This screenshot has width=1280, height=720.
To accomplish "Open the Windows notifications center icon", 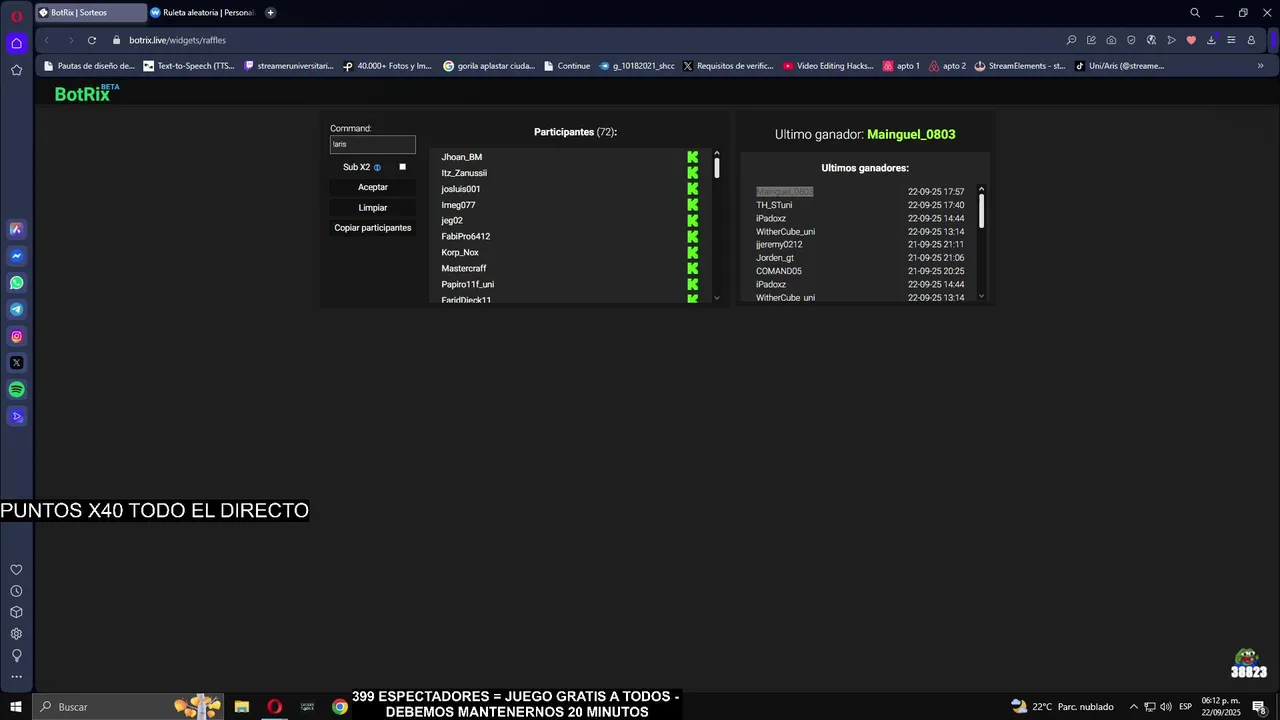I will tap(1259, 707).
